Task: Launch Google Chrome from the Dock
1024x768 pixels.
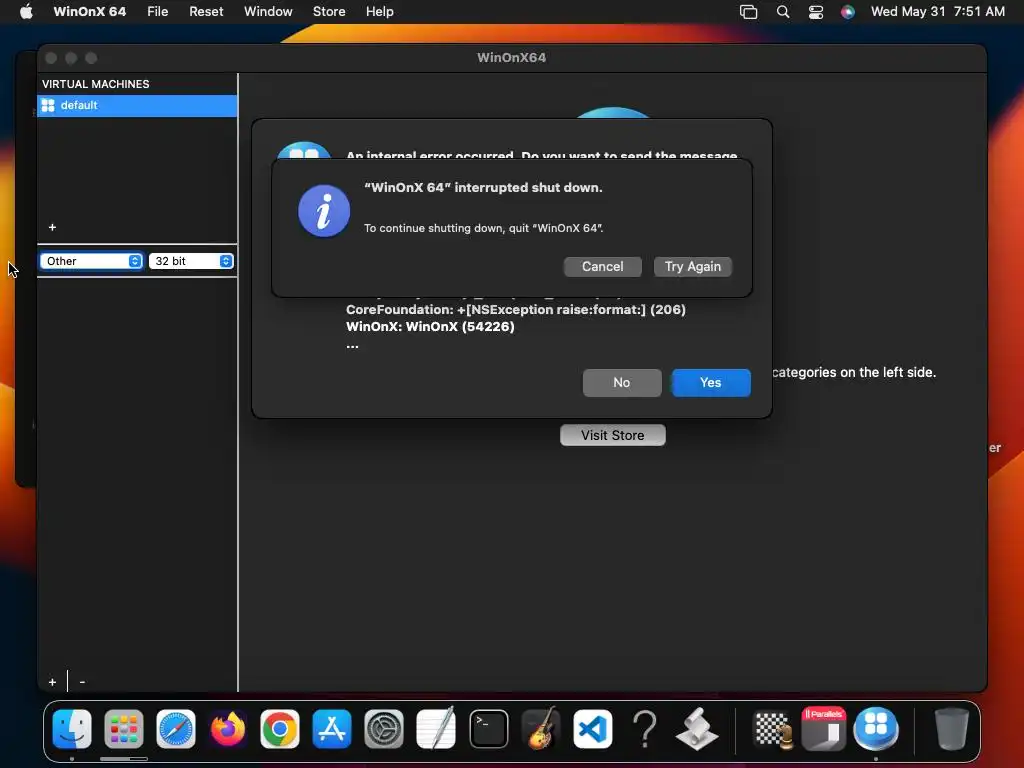Action: (x=280, y=729)
